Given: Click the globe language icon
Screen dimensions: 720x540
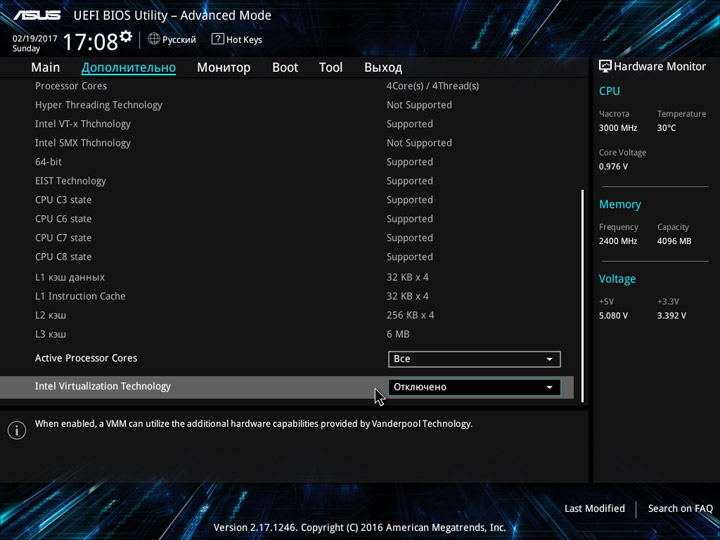Looking at the screenshot, I should click(154, 39).
